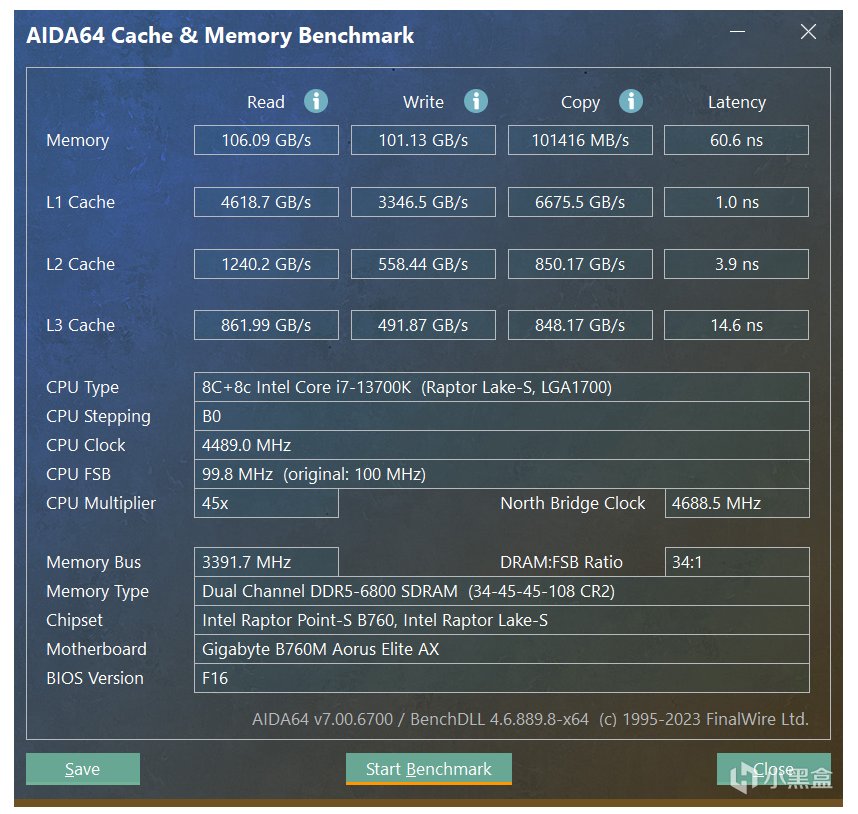Click the CPU FSB field 99.8 MHz
The image size is (858, 814).
(x=502, y=474)
